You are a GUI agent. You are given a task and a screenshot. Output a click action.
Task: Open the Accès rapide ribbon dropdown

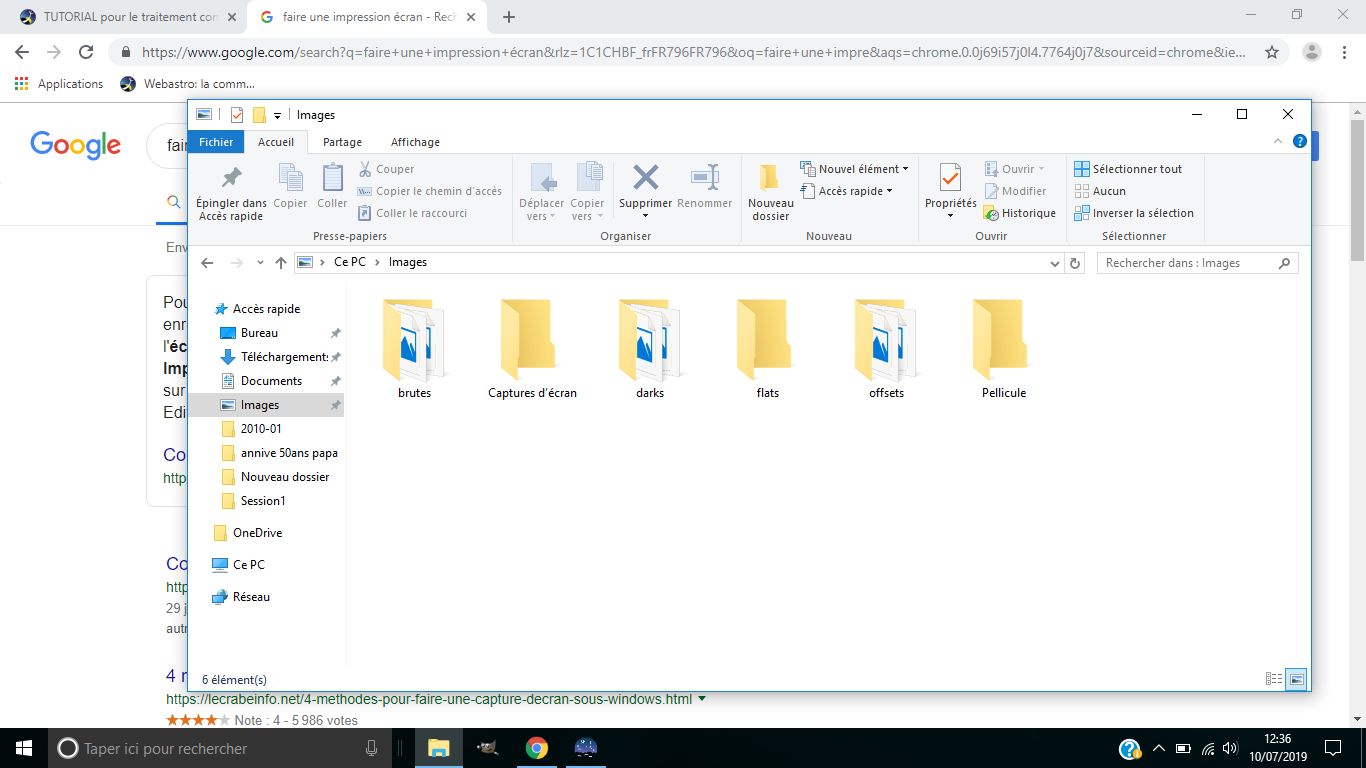pyautogui.click(x=848, y=191)
